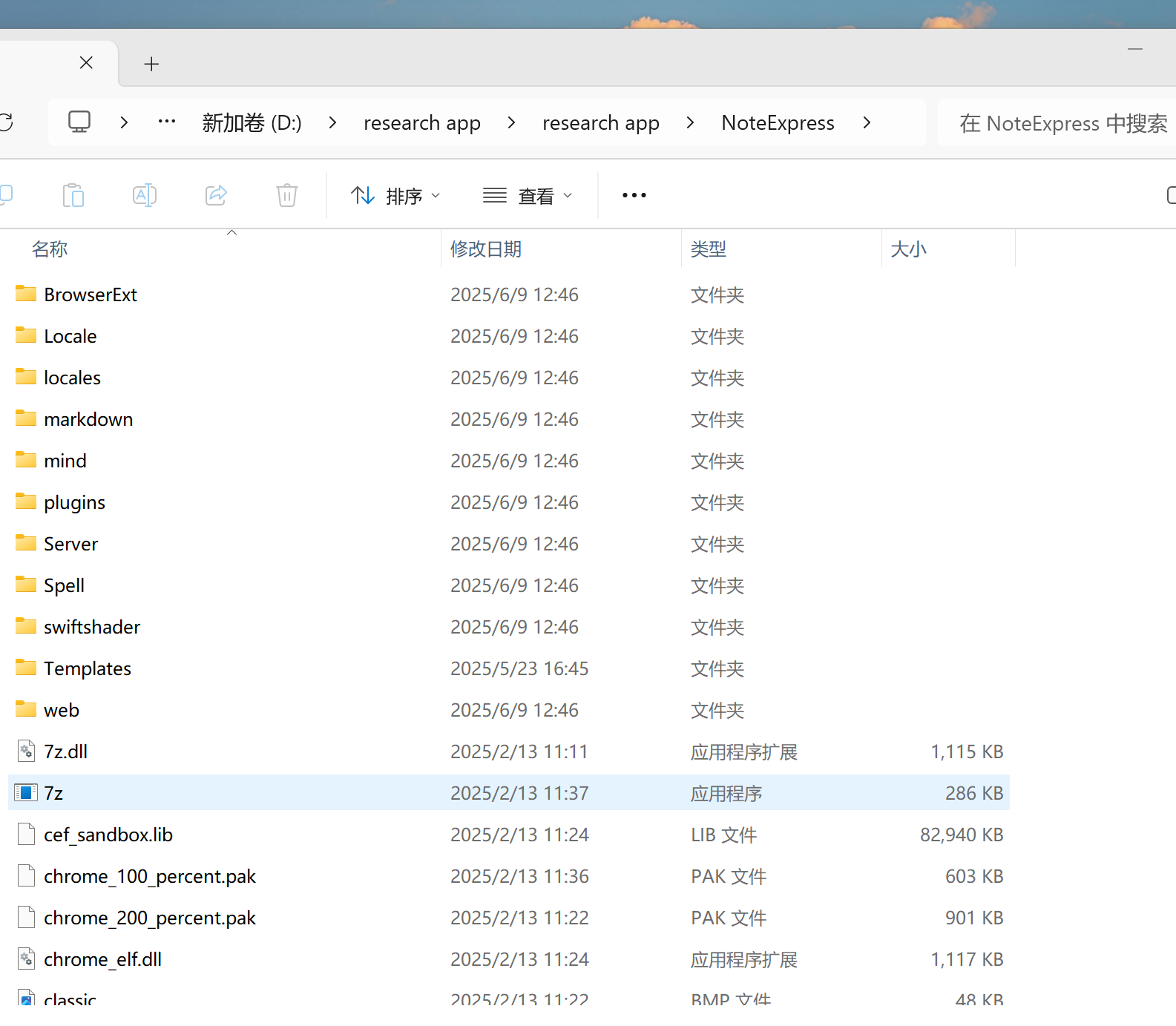Sort by 名称 column header
1176x1026 pixels.
tap(50, 249)
